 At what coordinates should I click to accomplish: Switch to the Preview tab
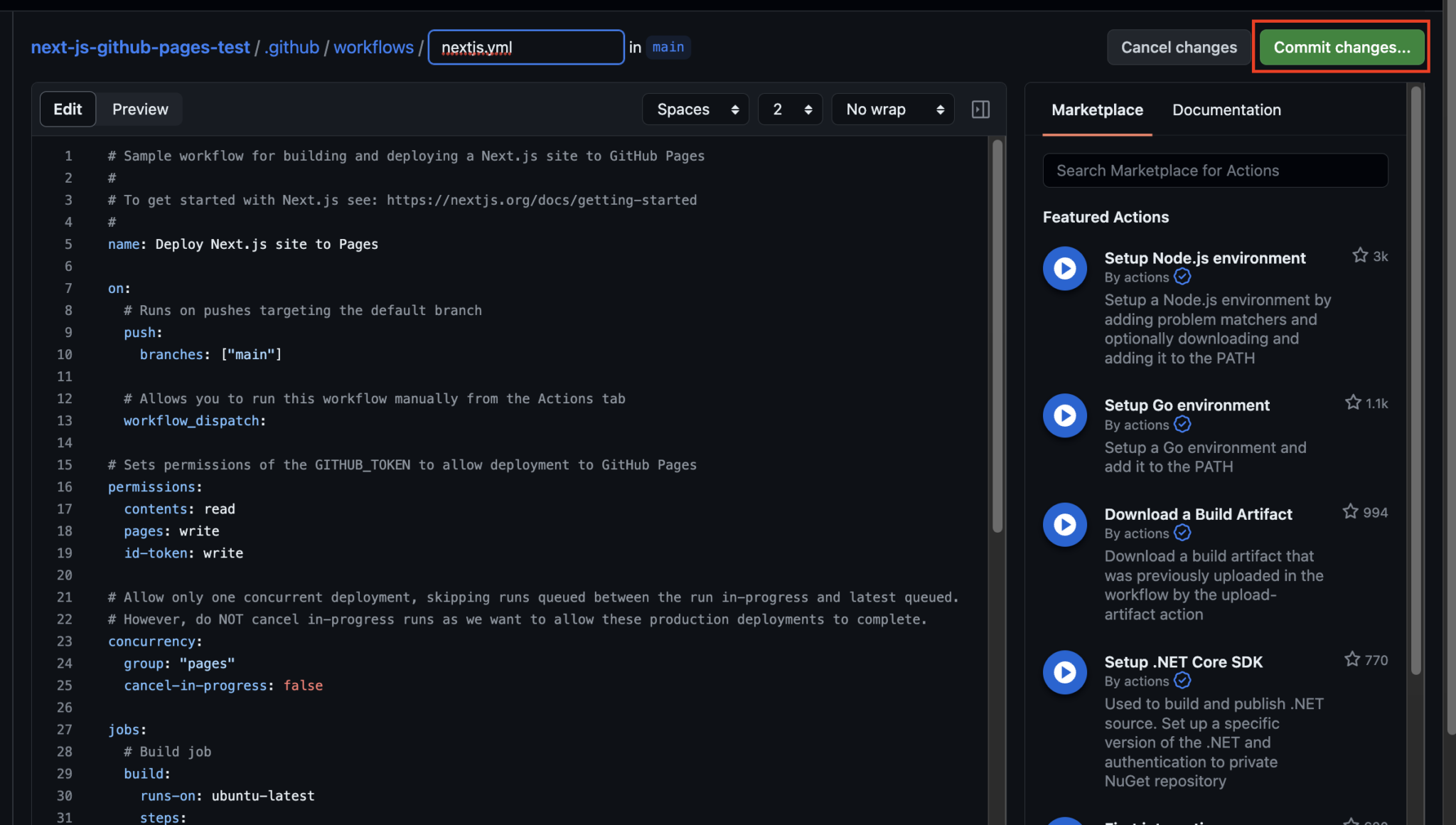point(139,109)
